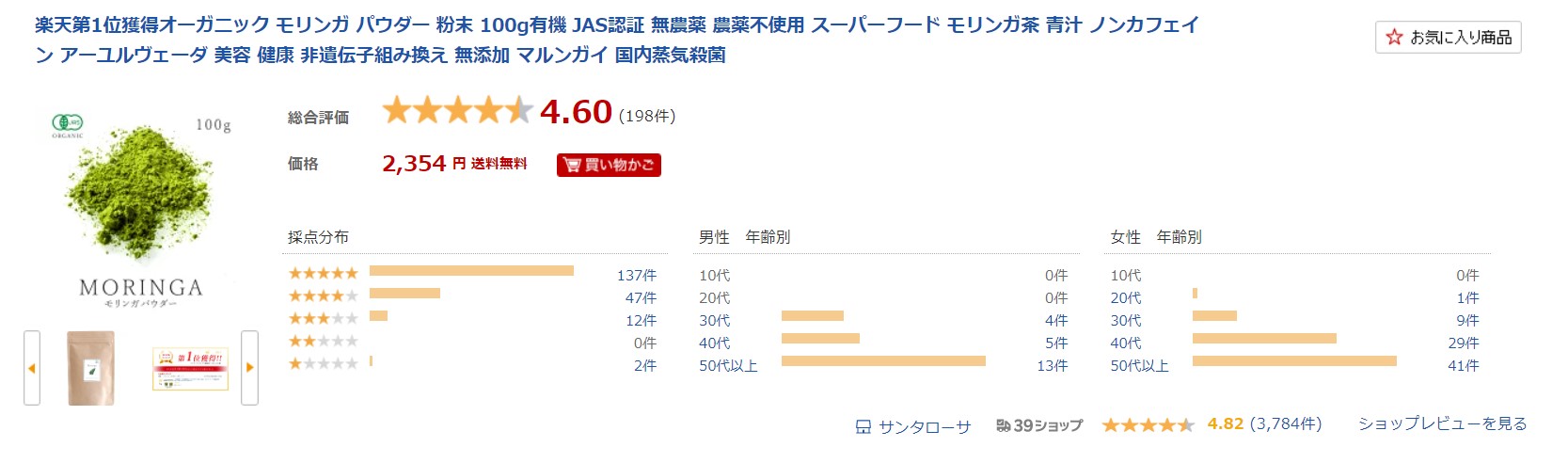This screenshot has width=1568, height=463.
Task: Click the red 買い物かご cart button
Action: [609, 165]
